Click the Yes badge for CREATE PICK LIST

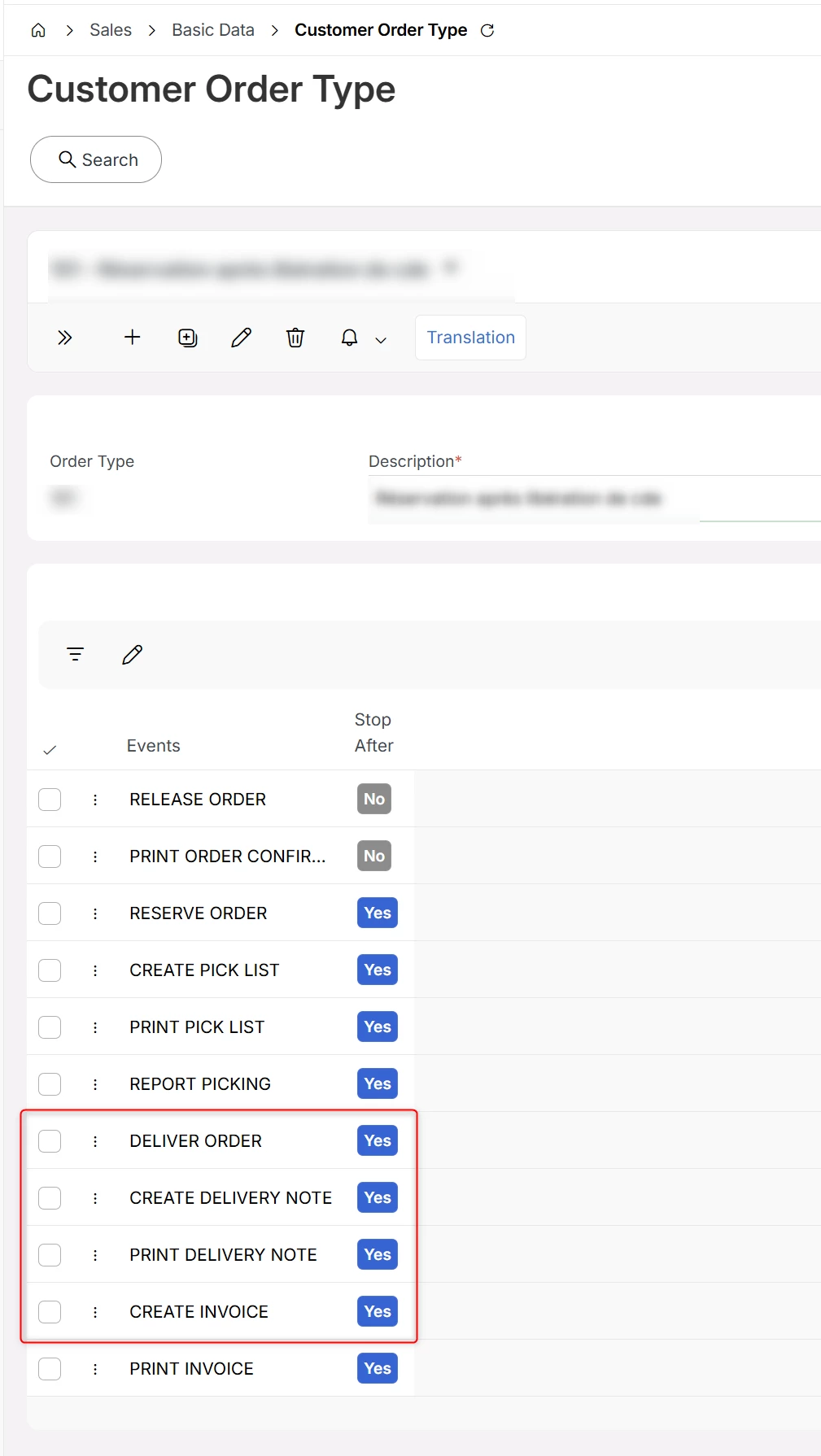pos(378,970)
